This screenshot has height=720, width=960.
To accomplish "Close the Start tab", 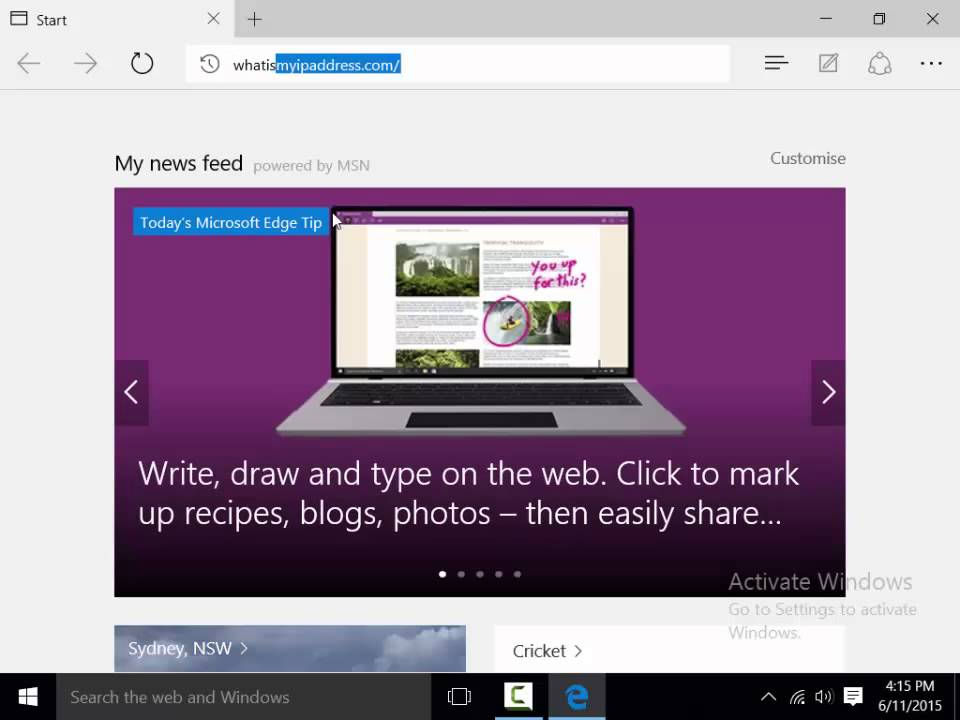I will click(x=213, y=19).
